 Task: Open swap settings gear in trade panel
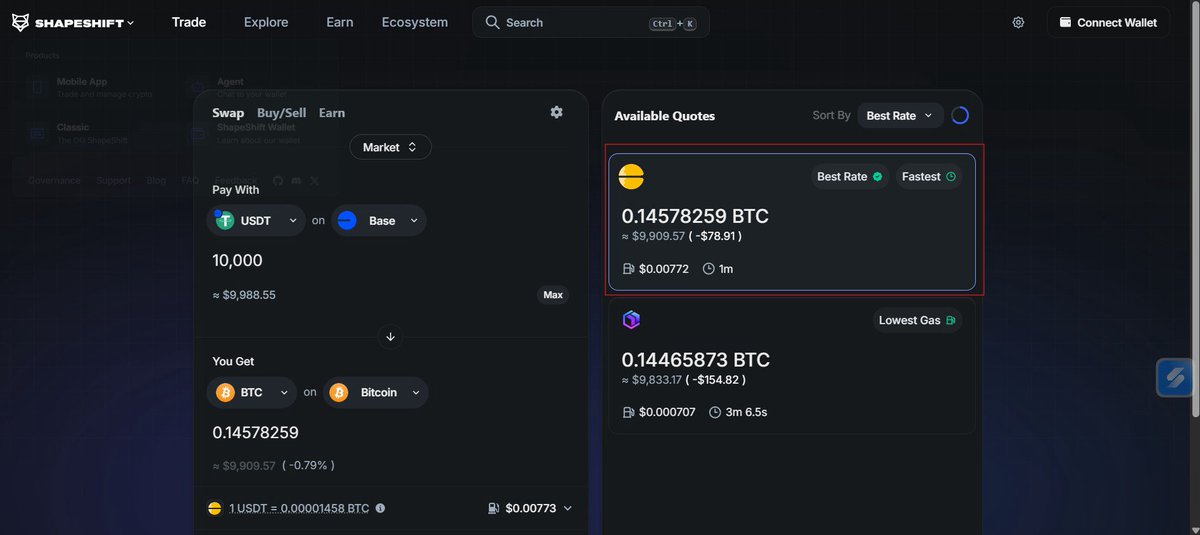click(557, 112)
